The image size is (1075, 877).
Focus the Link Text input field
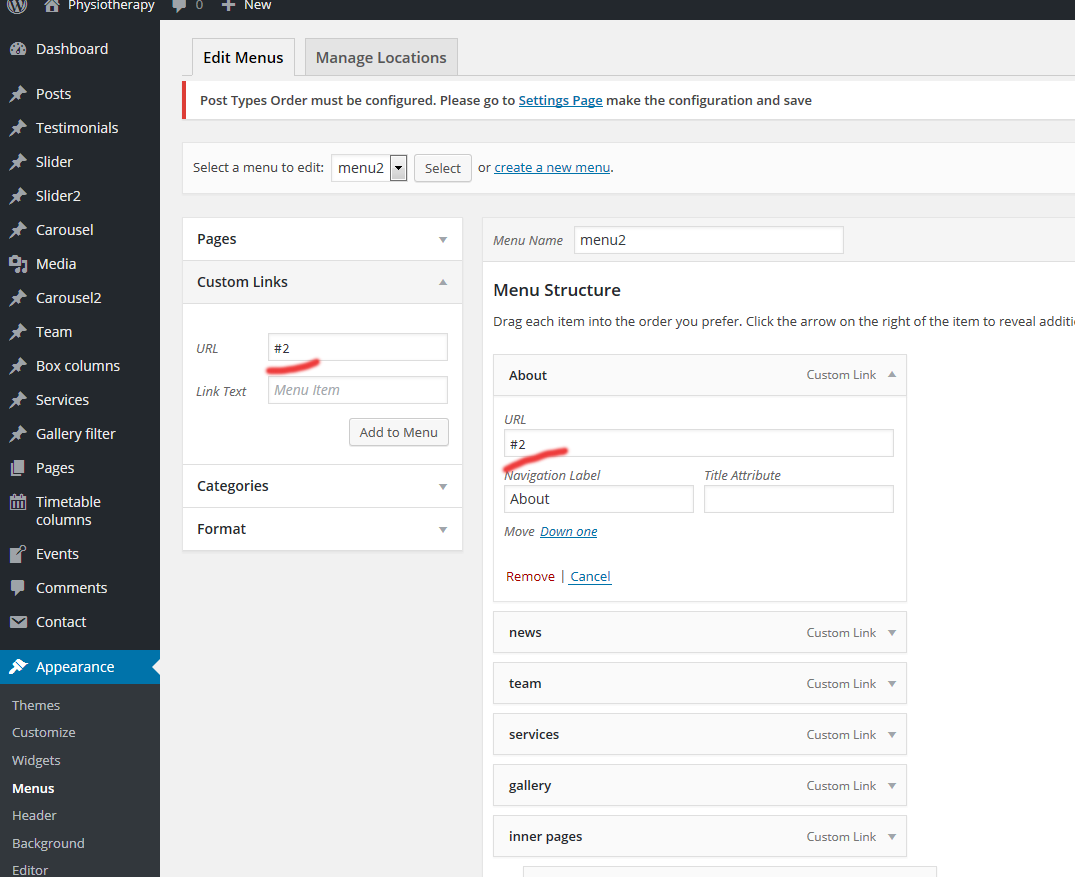point(358,390)
